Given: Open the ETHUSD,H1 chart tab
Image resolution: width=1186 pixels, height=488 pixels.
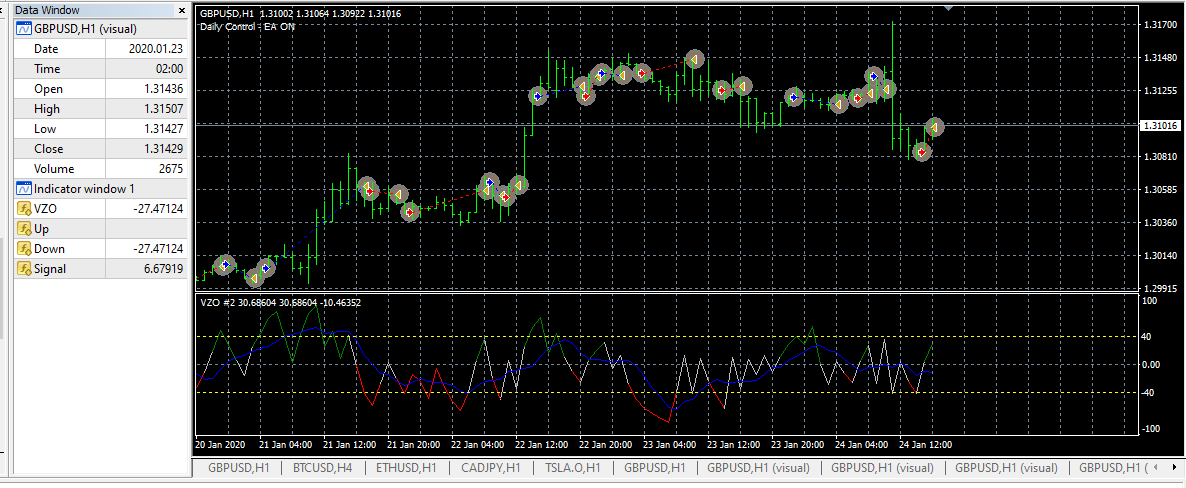Looking at the screenshot, I should (406, 468).
